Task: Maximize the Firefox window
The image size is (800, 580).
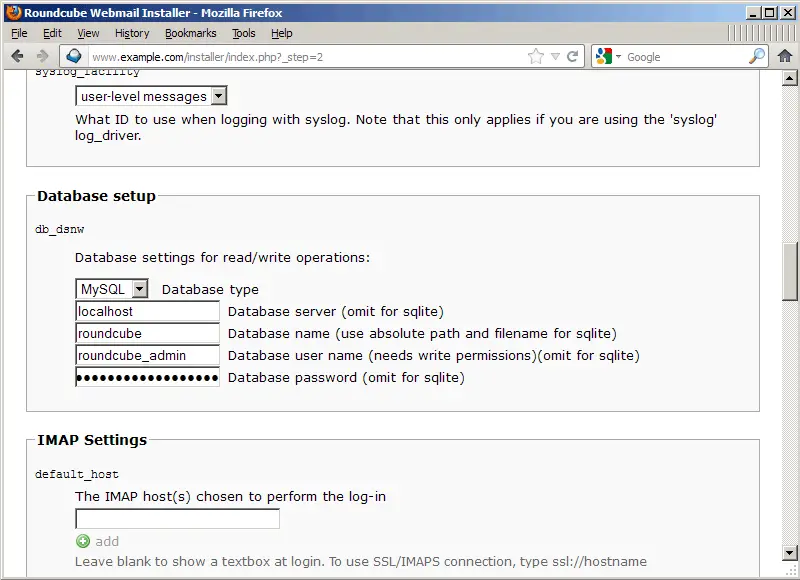Action: point(770,12)
